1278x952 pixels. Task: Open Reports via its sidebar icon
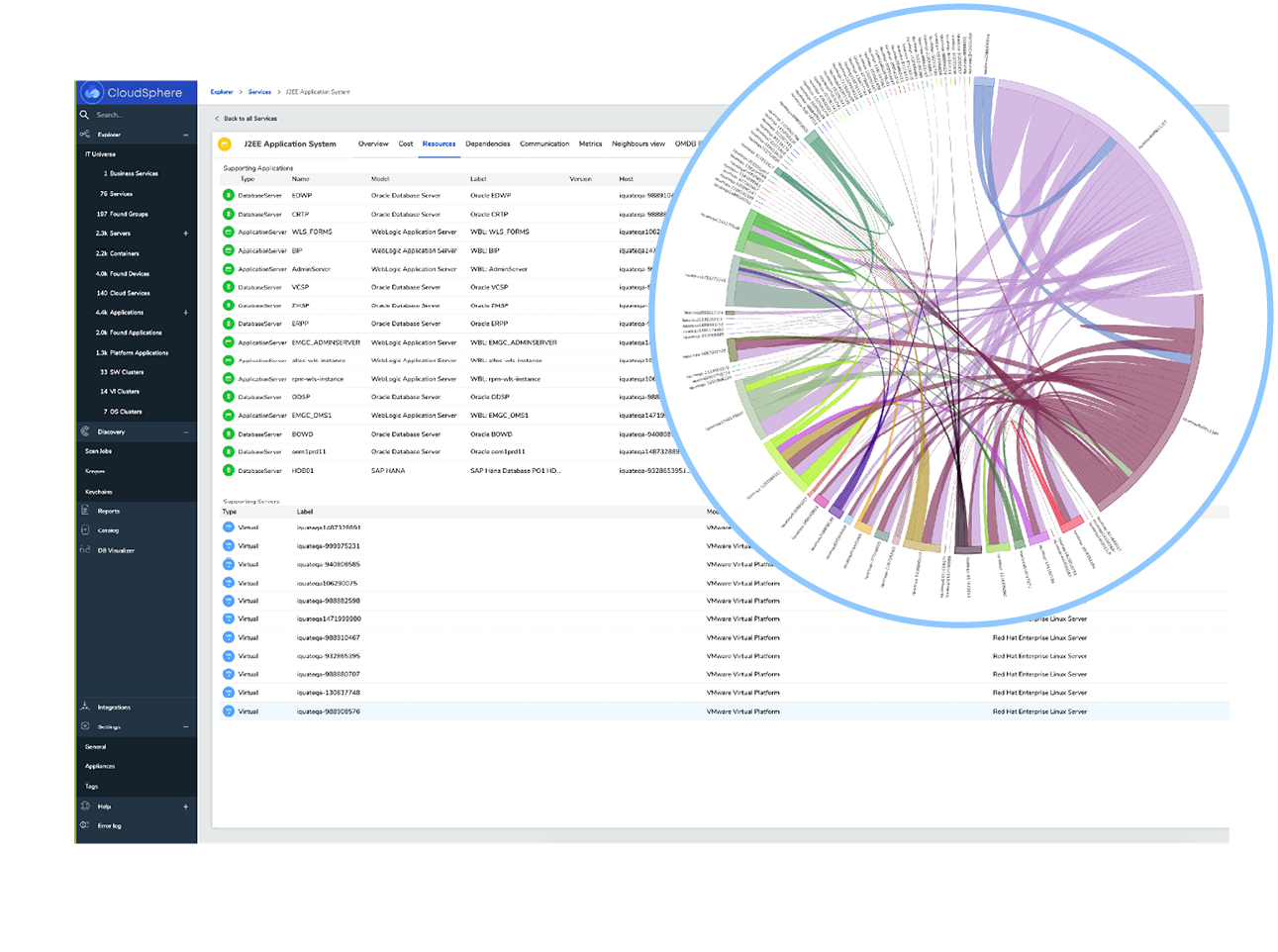pos(85,511)
